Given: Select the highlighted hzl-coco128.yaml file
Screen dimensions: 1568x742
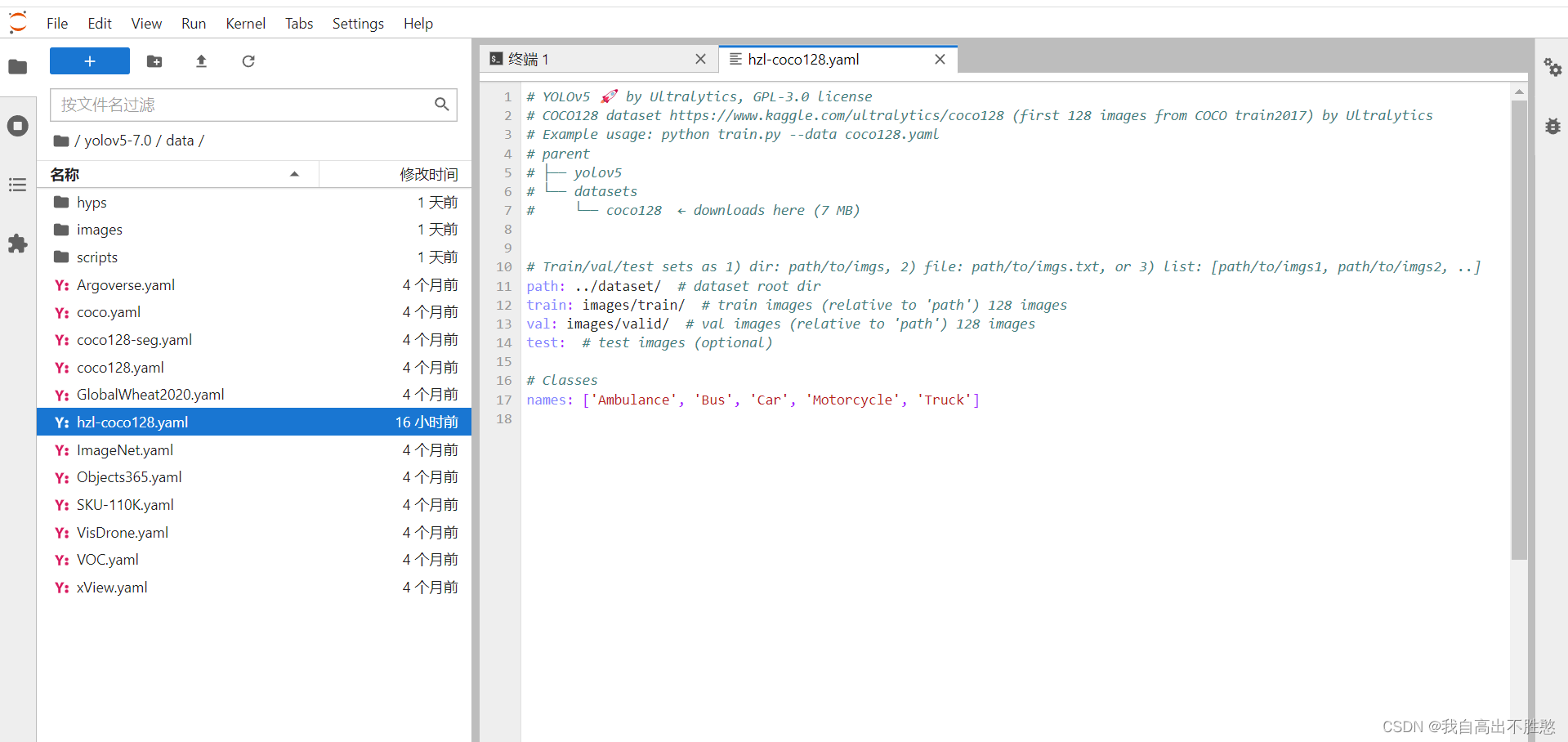Looking at the screenshot, I should click(x=254, y=422).
